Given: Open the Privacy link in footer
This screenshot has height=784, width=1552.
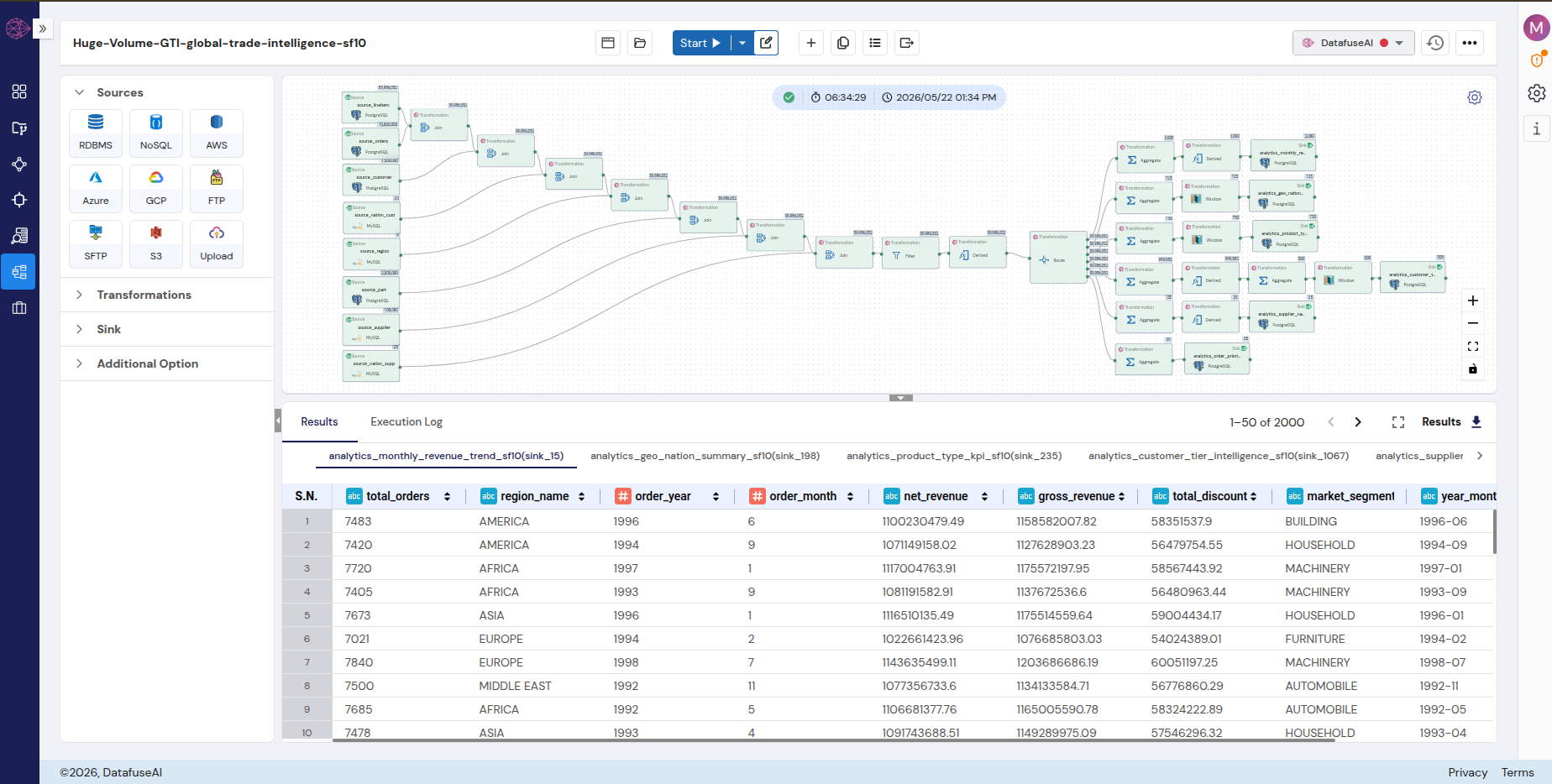Looking at the screenshot, I should (x=1468, y=772).
